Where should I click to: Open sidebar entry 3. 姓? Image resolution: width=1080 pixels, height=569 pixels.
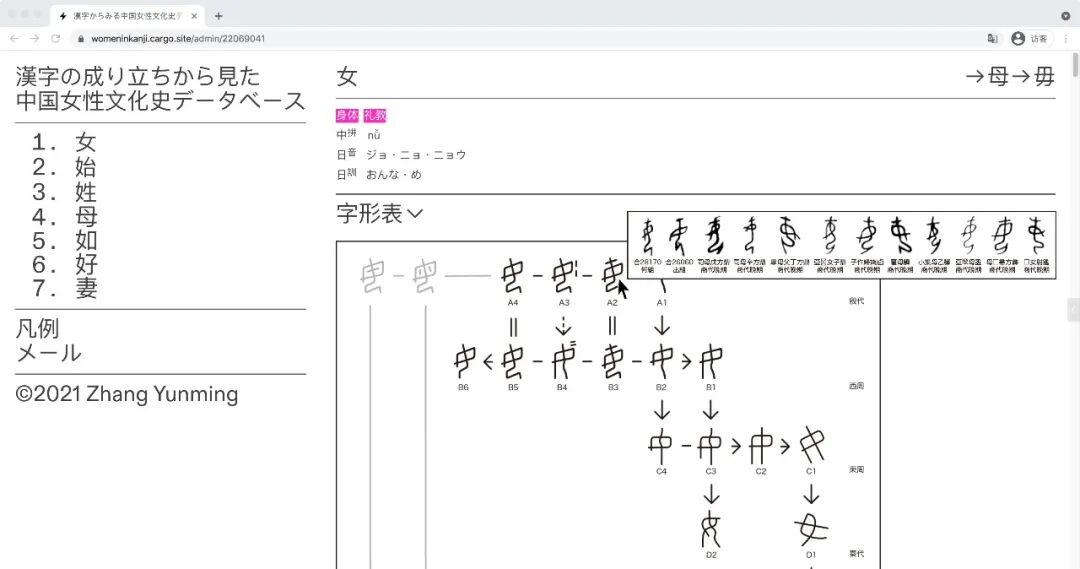tap(64, 192)
